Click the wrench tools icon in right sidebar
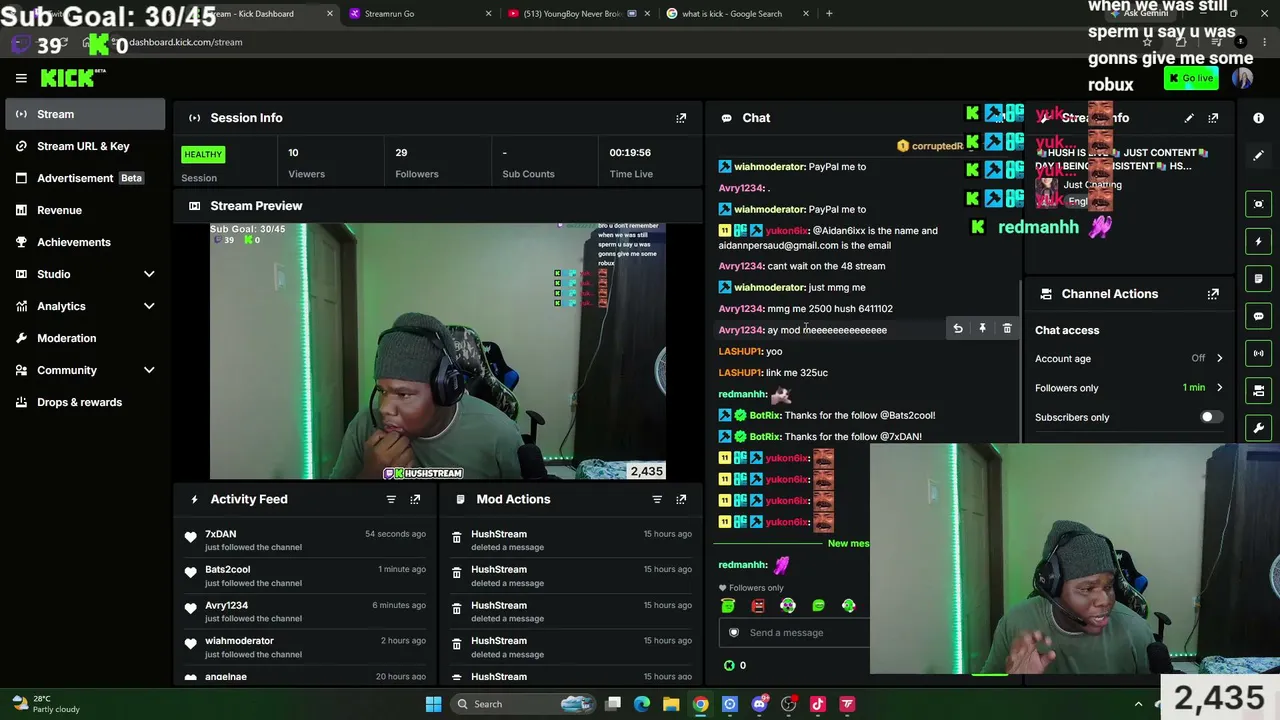 click(1259, 428)
